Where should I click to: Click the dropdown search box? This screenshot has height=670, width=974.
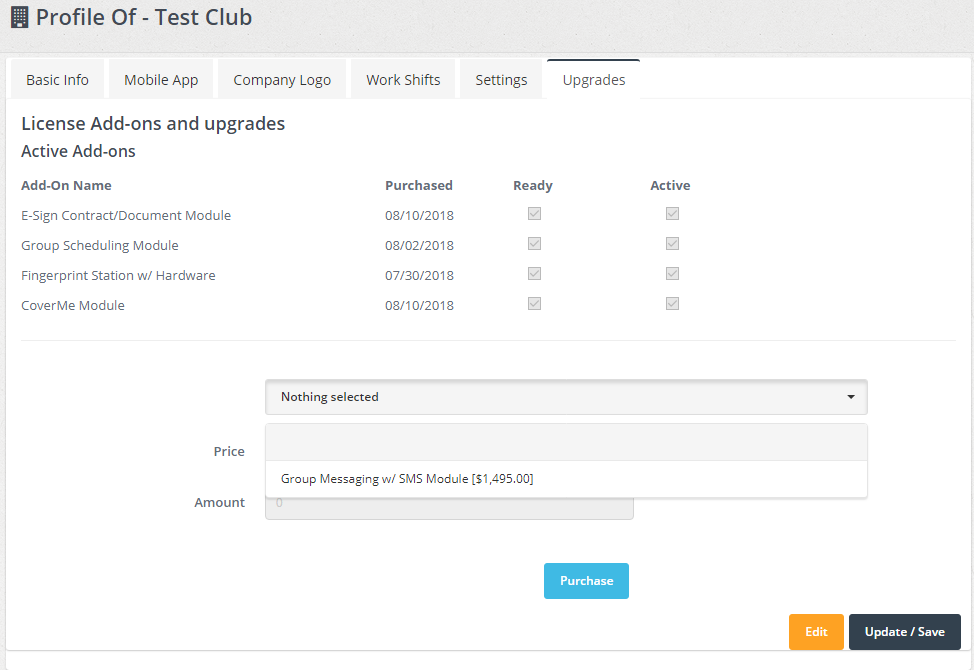565,442
